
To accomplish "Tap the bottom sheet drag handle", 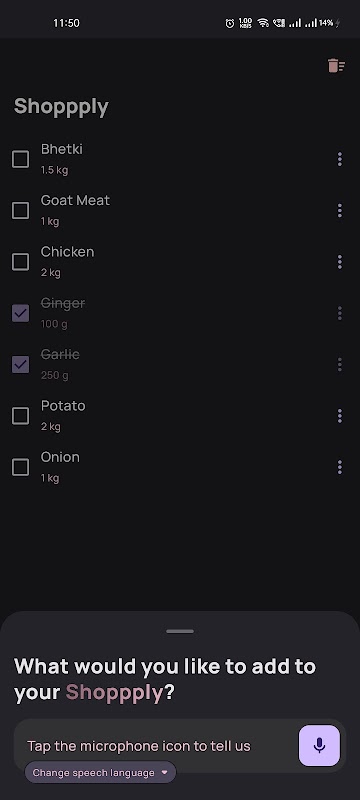I will (x=180, y=631).
